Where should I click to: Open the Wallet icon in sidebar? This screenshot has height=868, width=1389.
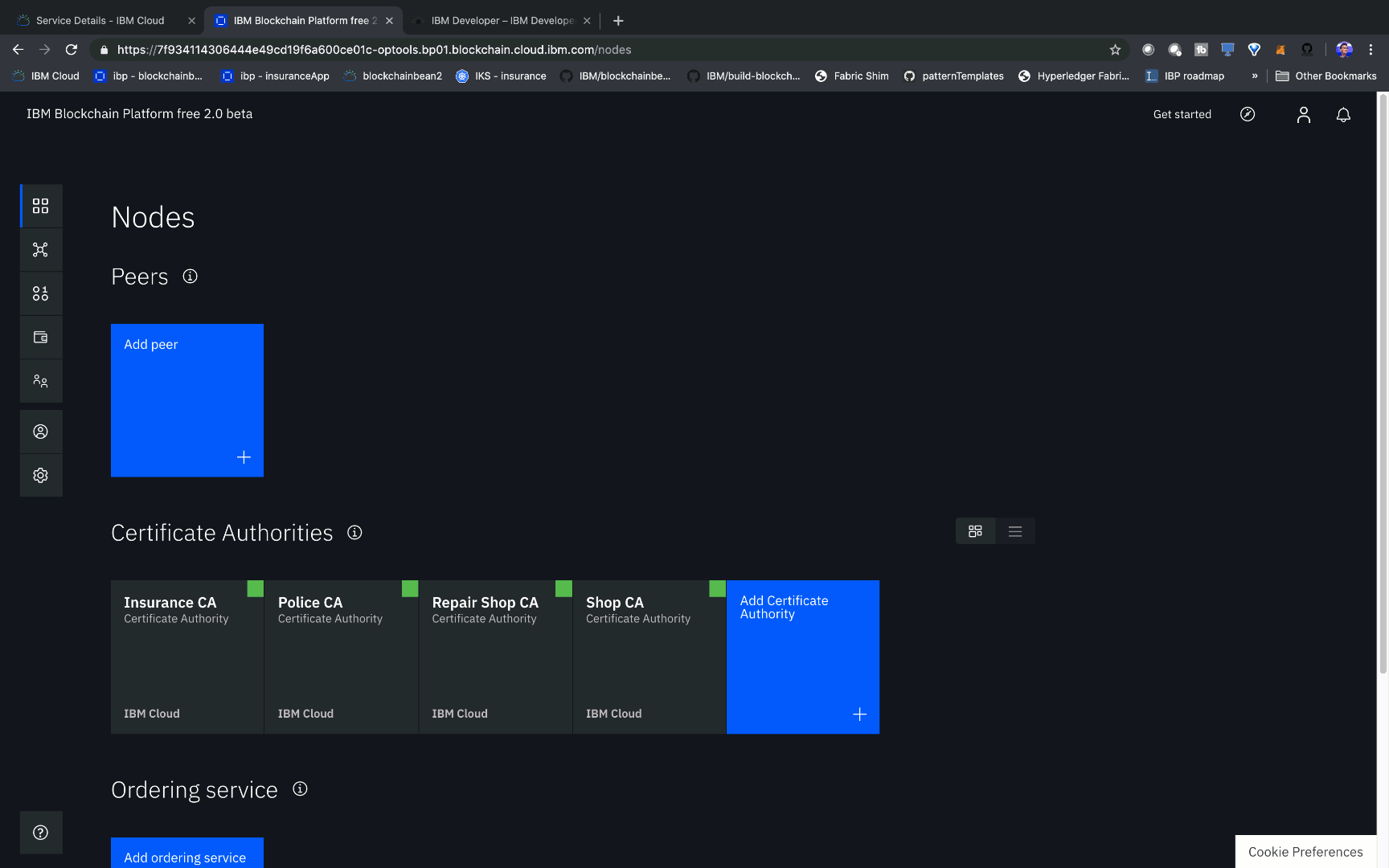tap(40, 338)
